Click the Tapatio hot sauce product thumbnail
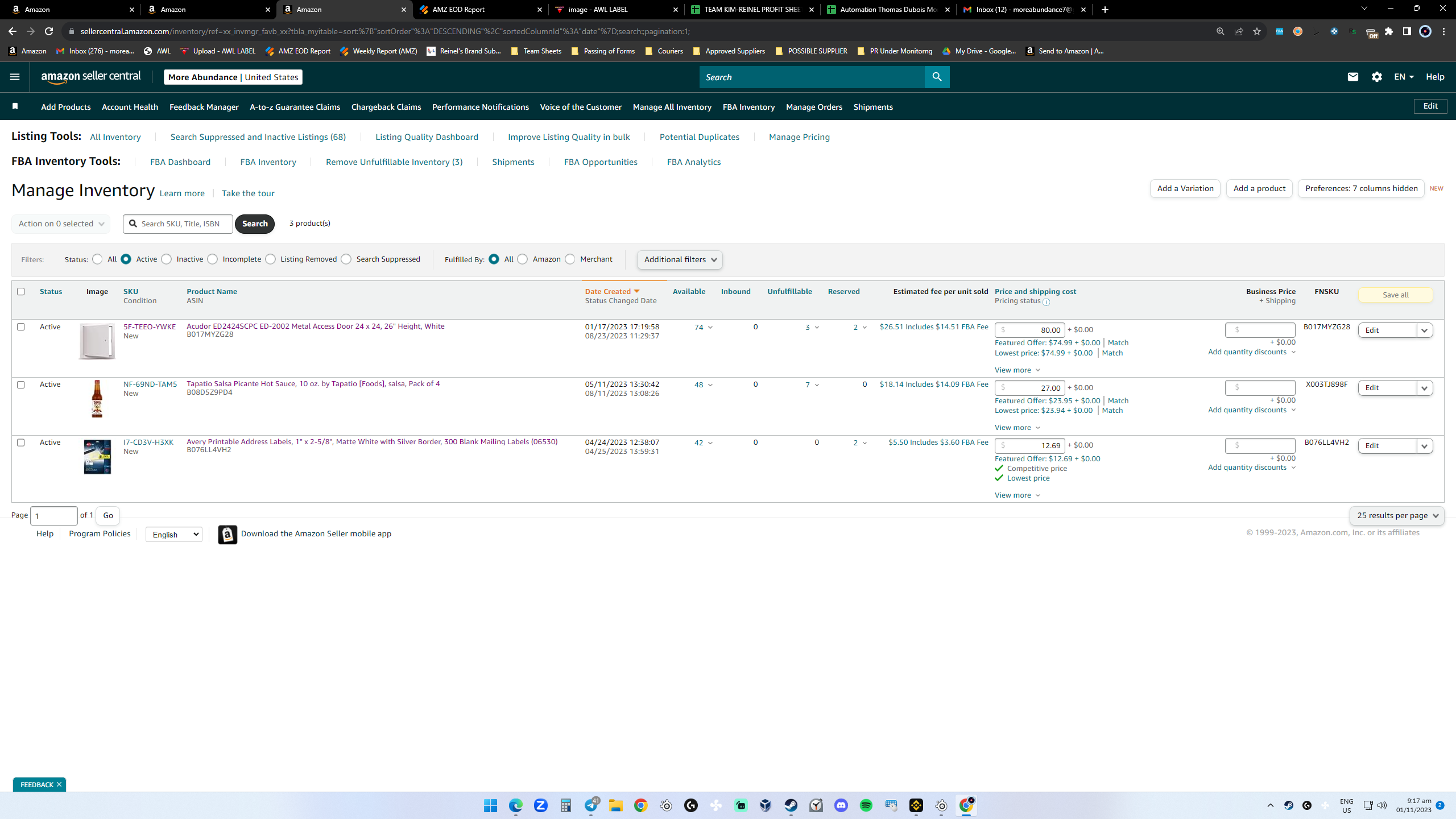1456x819 pixels. coord(97,399)
